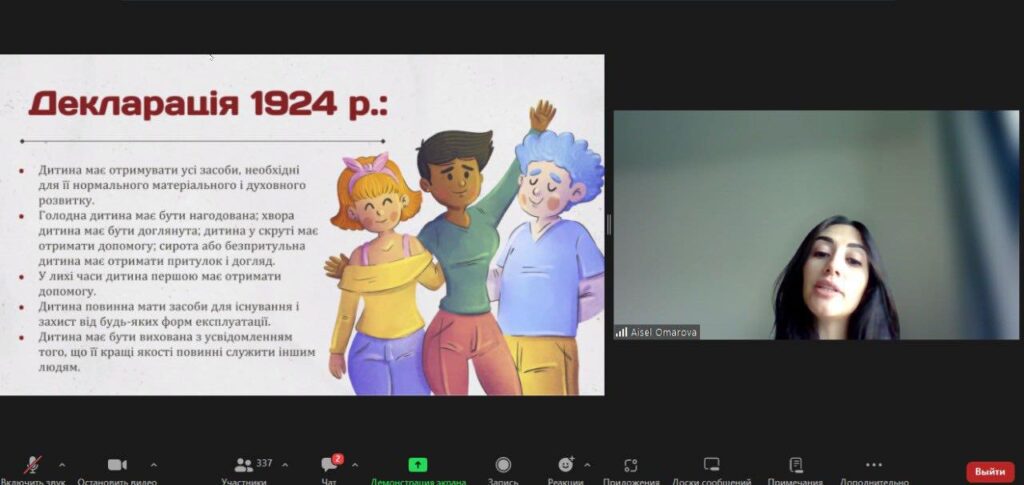This screenshot has width=1024, height=485.
Task: Expand the reactions options chevron
Action: click(x=587, y=465)
